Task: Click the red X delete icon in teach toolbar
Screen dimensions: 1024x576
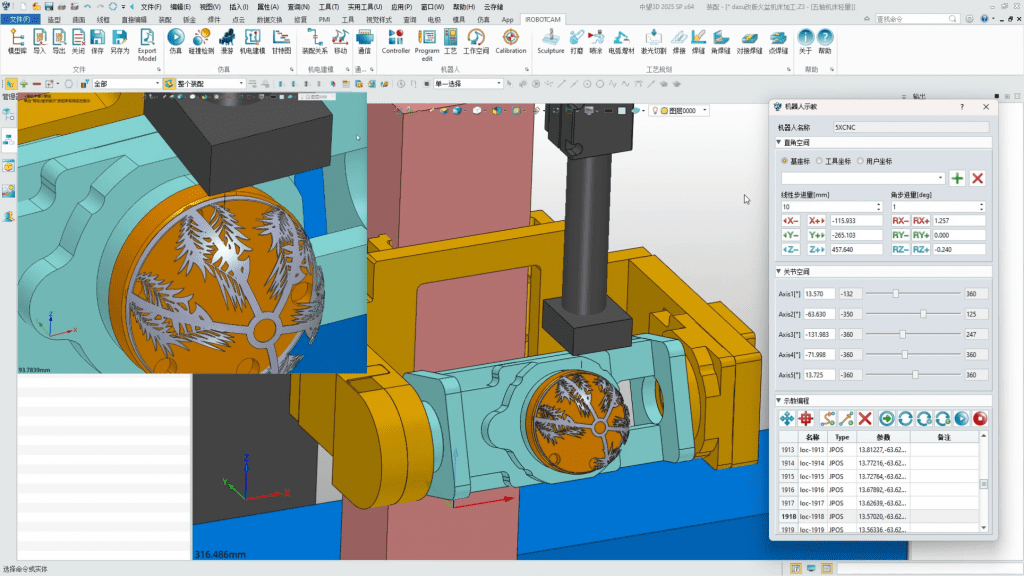Action: (x=865, y=418)
